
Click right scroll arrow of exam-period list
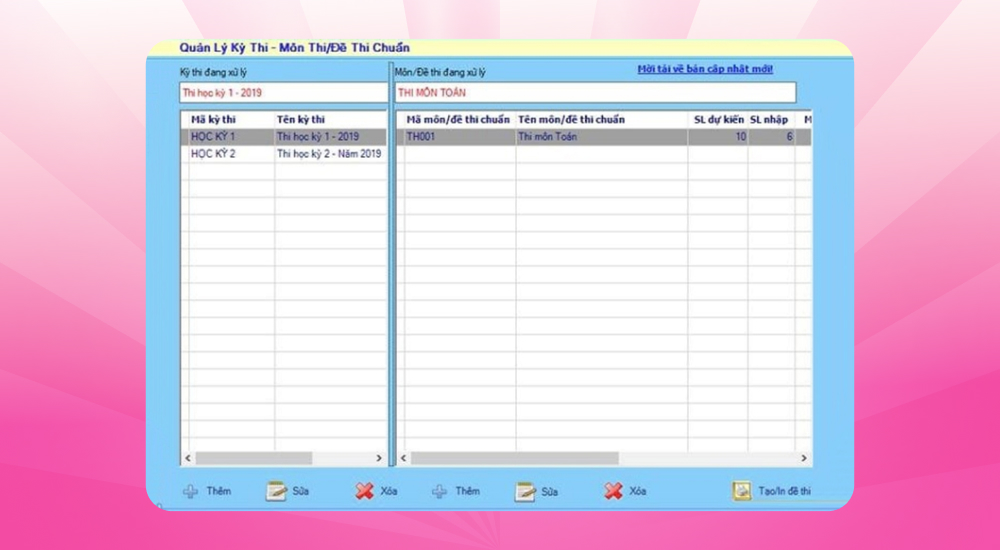[x=378, y=458]
